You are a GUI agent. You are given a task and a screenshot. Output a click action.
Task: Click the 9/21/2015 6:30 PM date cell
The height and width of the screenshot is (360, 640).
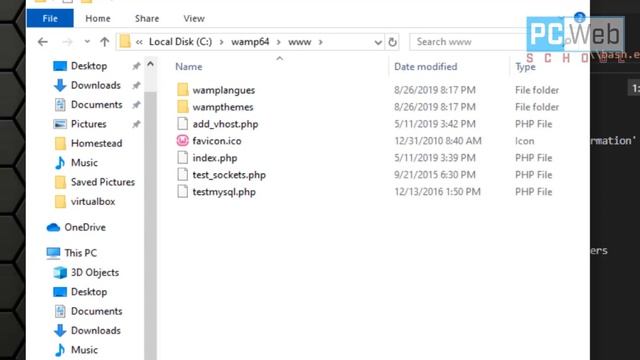coord(435,175)
